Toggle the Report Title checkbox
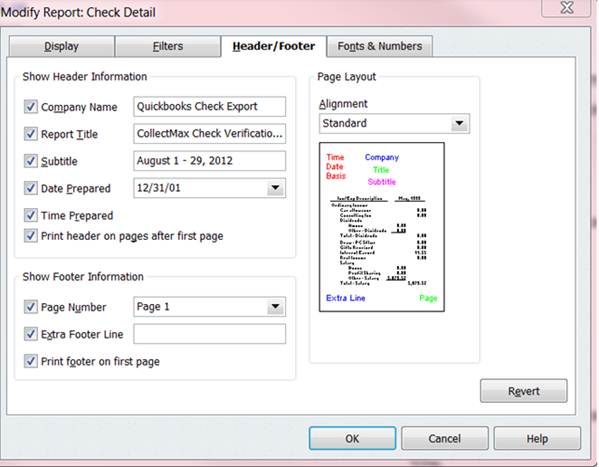The image size is (599, 467). 31,134
